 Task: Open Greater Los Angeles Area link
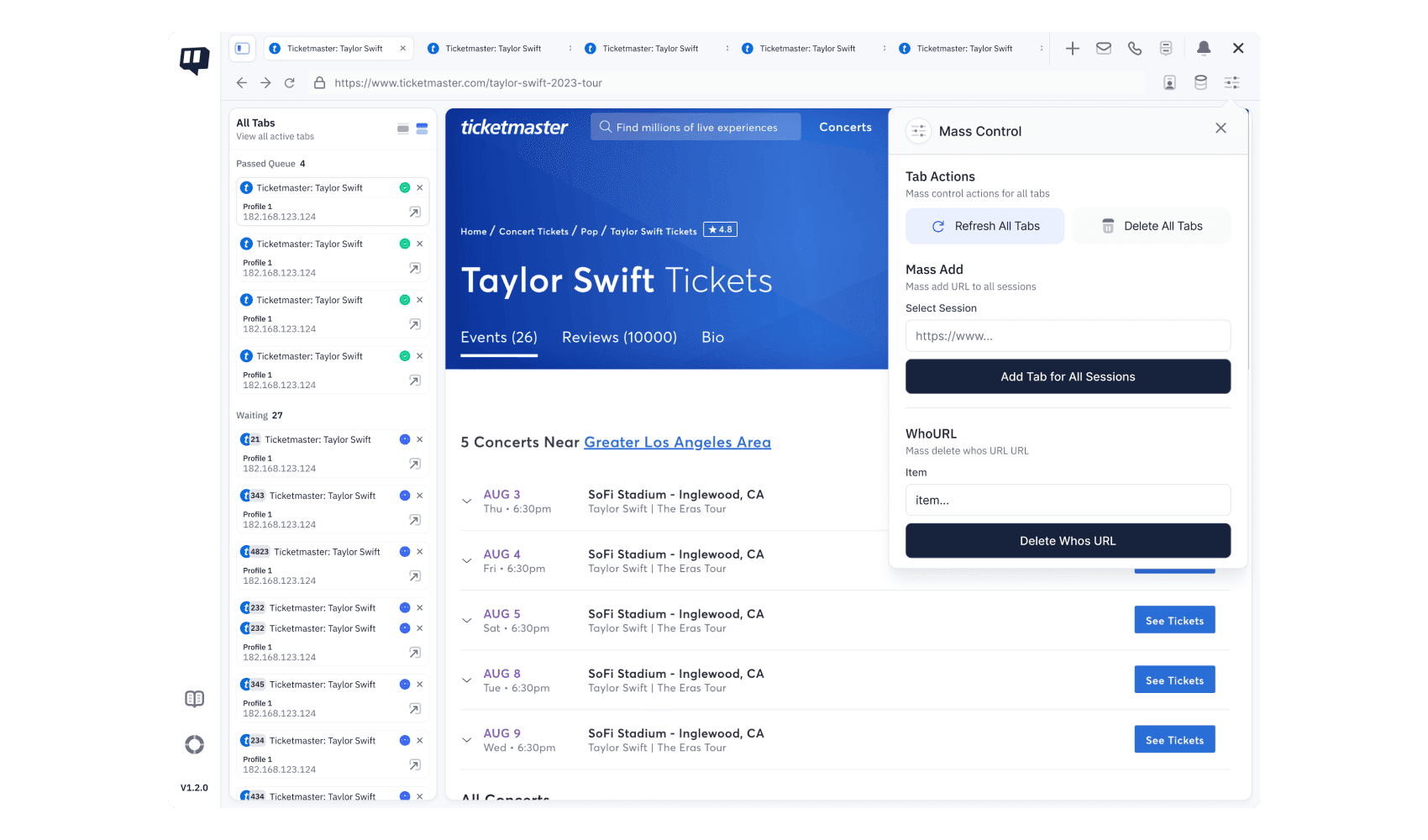[677, 443]
